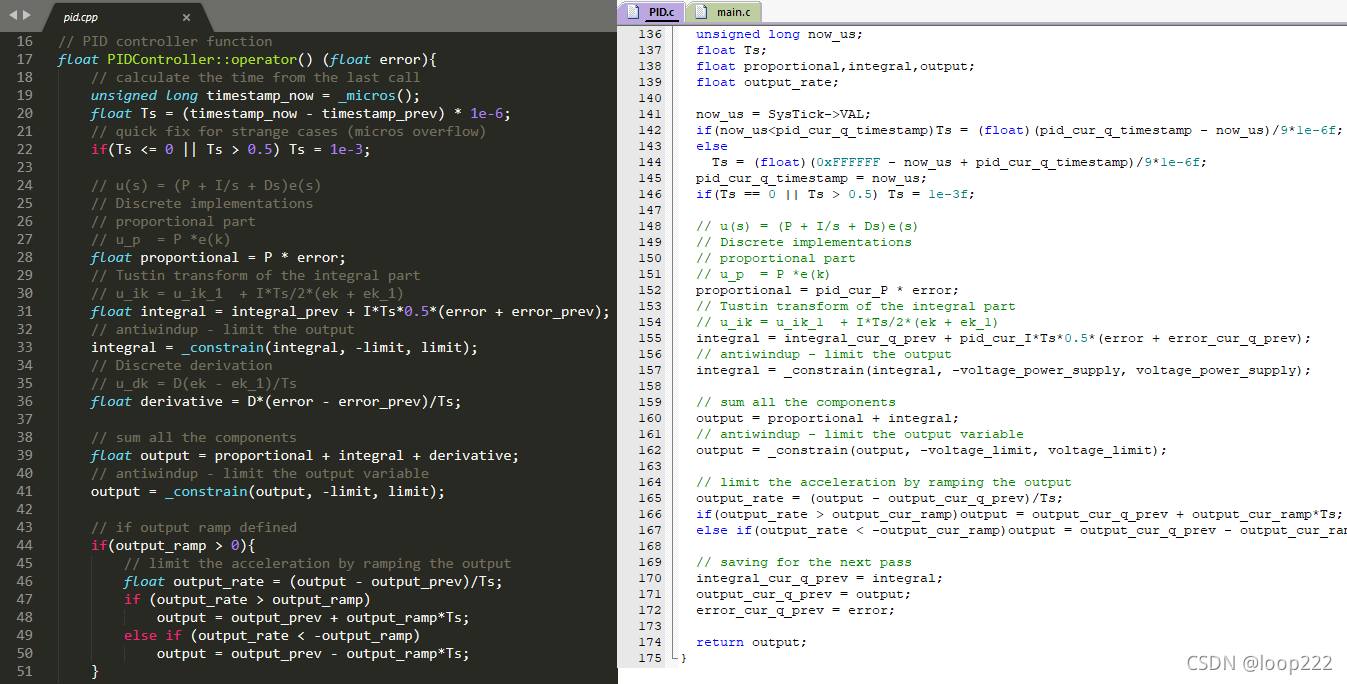Click the right tab-navigation arrow in Sublime
Screen dimensions: 1347x684
click(27, 17)
